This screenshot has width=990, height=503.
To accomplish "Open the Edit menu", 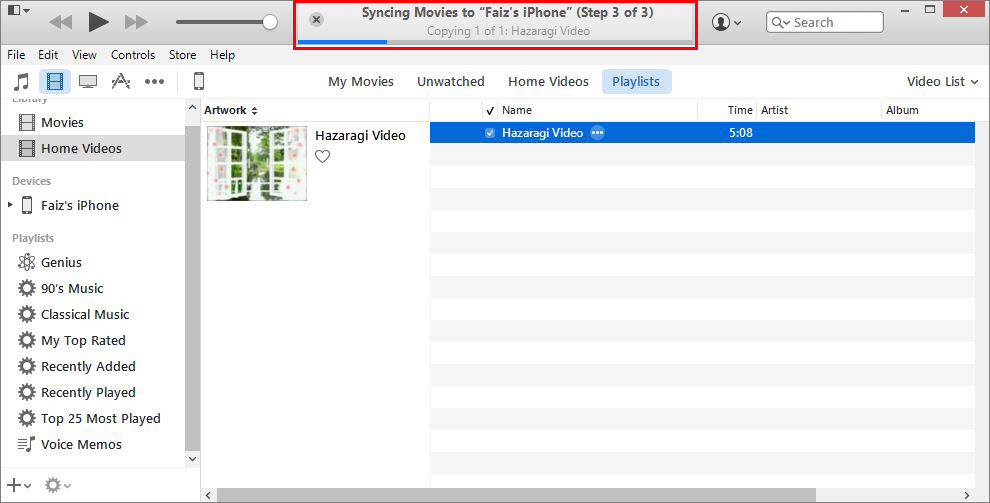I will pyautogui.click(x=48, y=55).
